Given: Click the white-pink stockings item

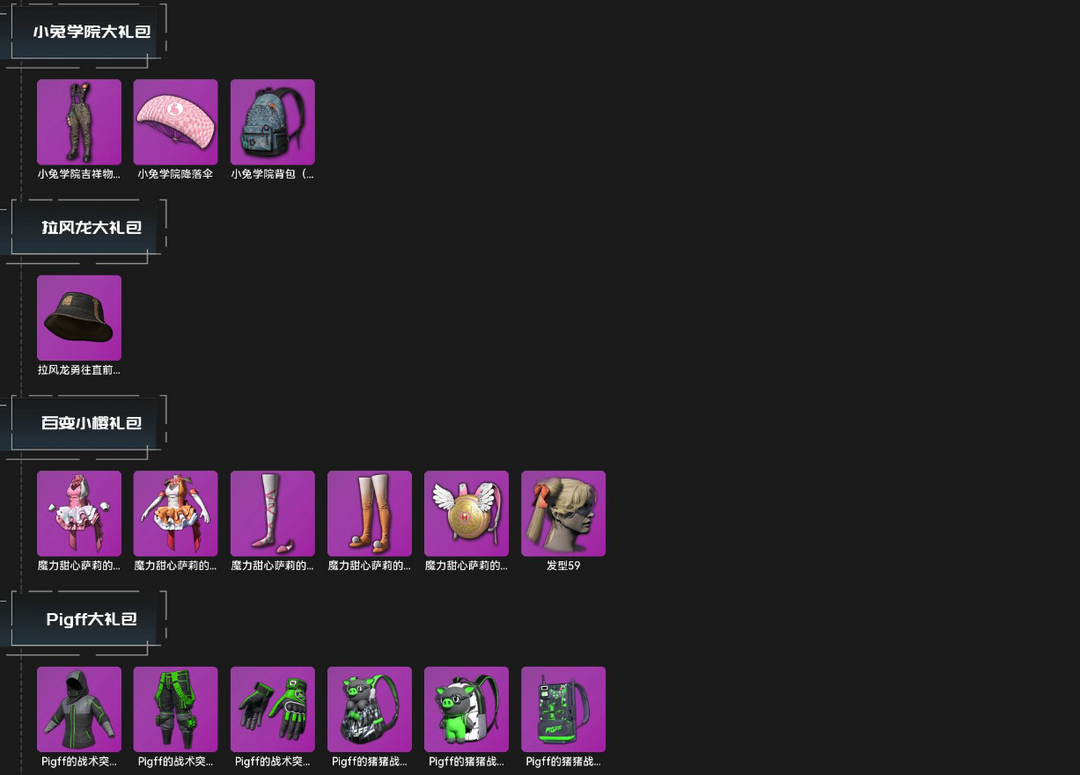Looking at the screenshot, I should [x=273, y=513].
